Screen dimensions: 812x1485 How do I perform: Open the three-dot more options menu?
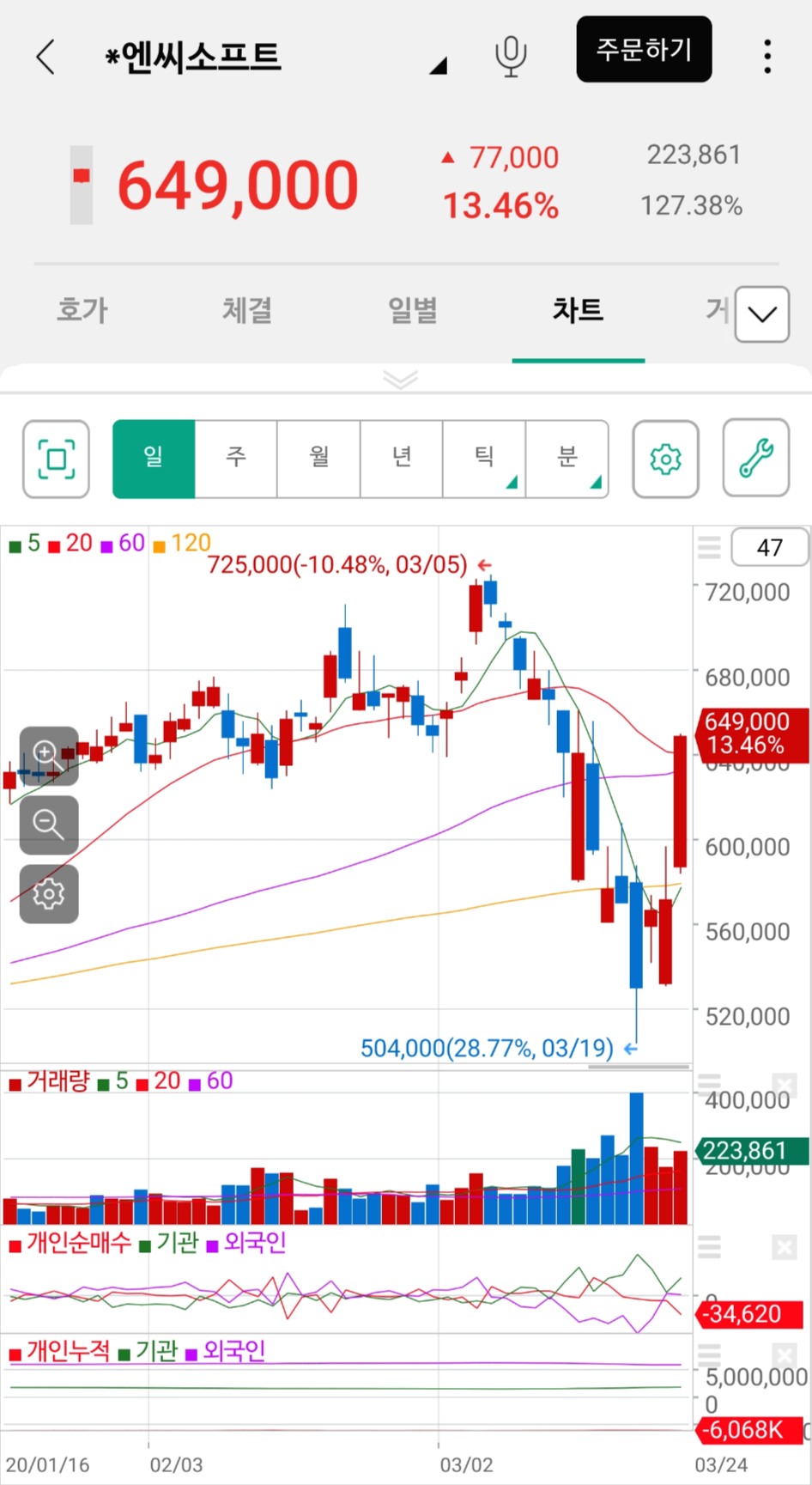pyautogui.click(x=767, y=57)
